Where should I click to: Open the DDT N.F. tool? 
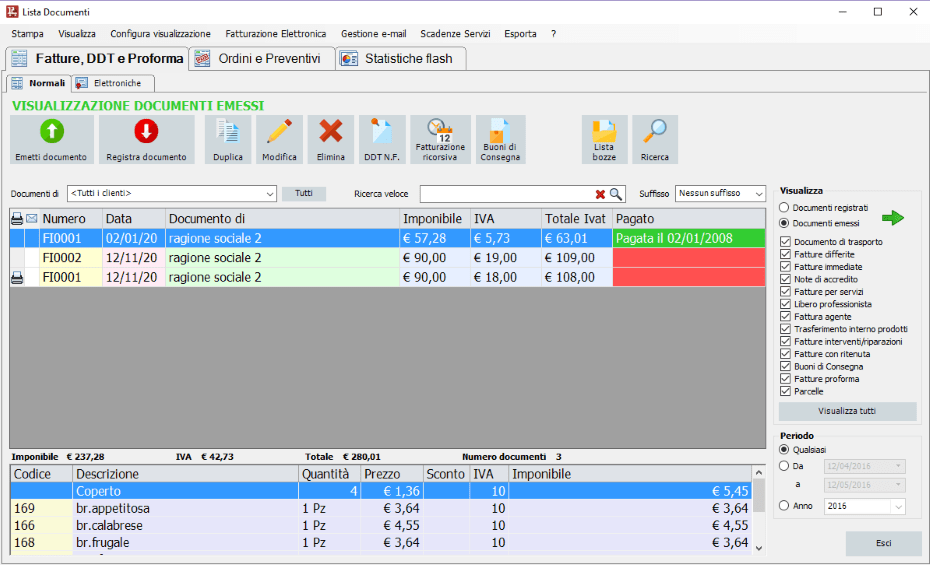pyautogui.click(x=382, y=139)
